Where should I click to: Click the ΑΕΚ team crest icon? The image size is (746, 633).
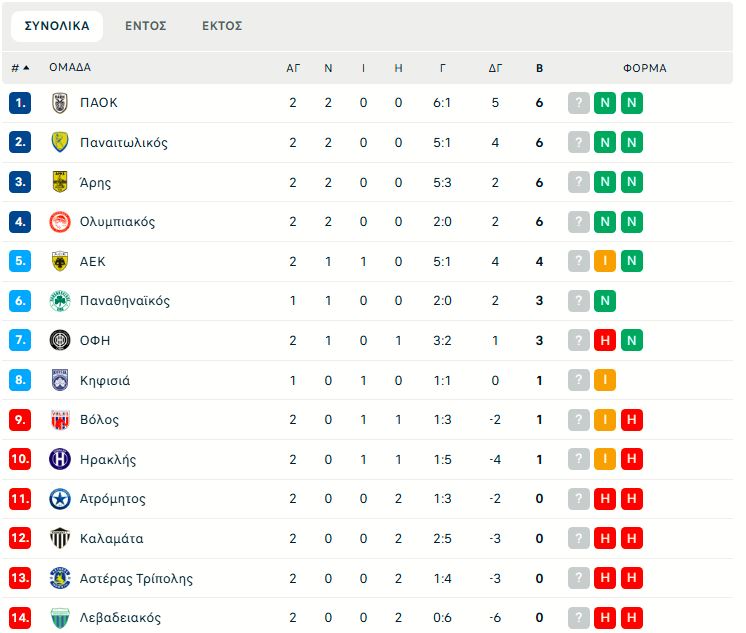[x=60, y=261]
